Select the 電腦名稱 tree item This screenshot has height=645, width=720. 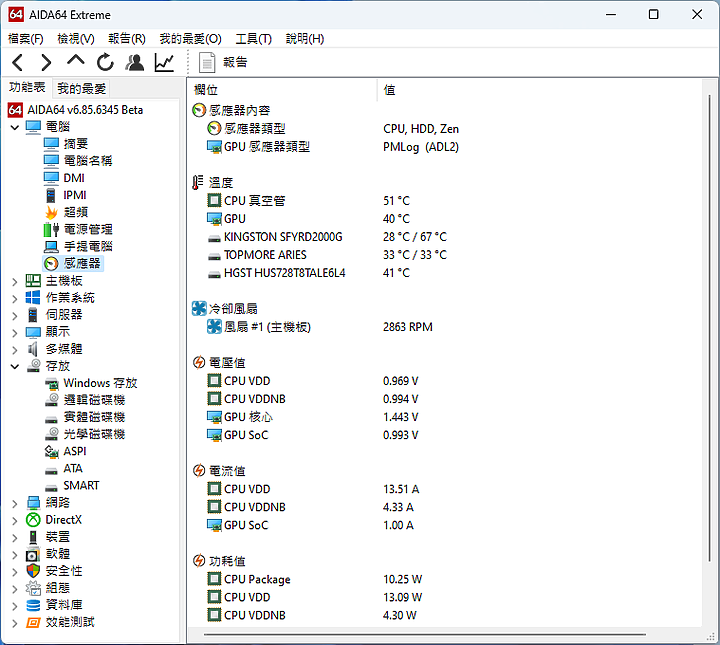(x=87, y=161)
